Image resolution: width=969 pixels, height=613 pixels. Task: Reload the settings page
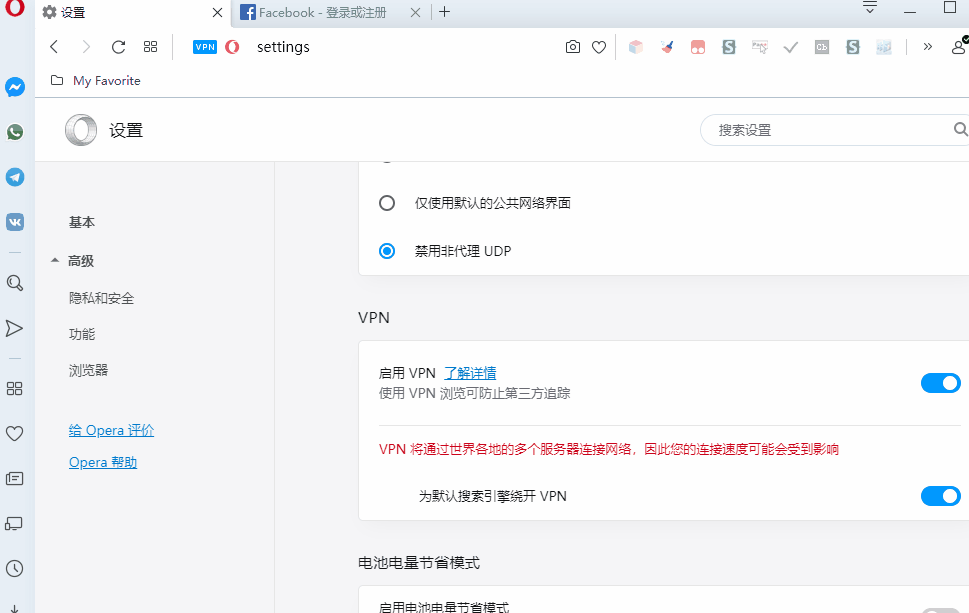(x=118, y=46)
